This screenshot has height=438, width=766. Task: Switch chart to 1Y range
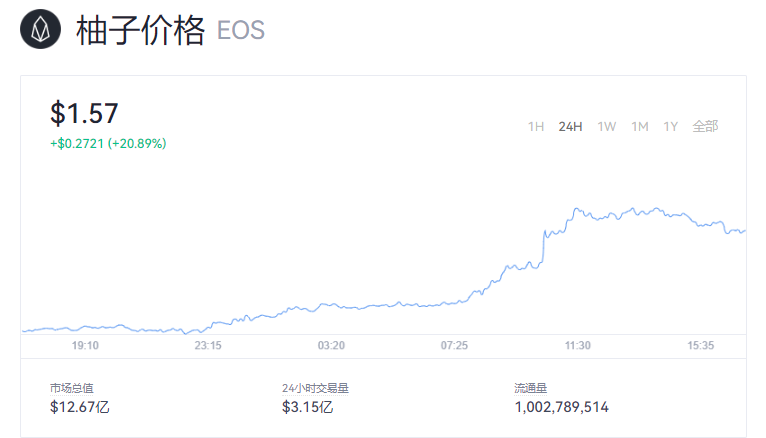point(670,126)
